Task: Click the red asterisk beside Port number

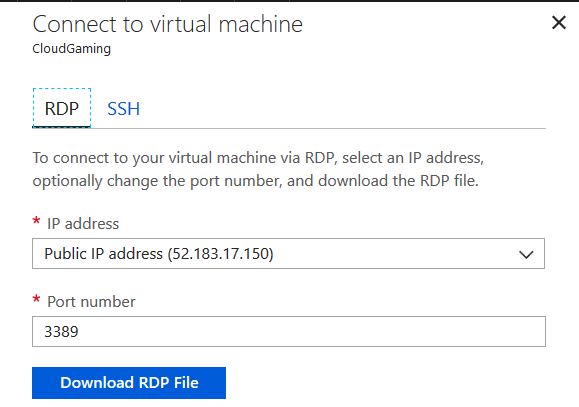Action: [36, 299]
